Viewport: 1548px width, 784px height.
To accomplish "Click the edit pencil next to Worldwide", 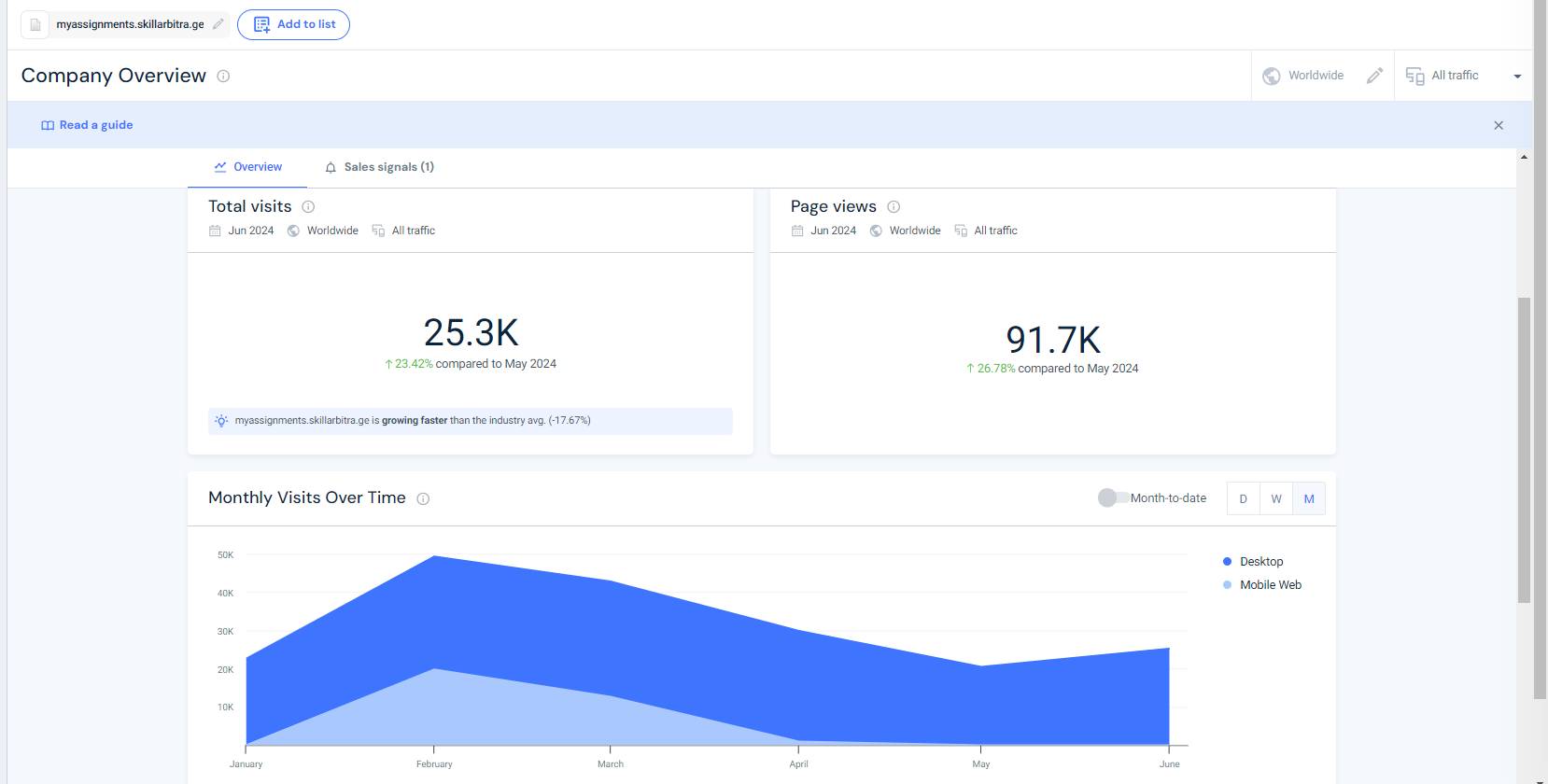I will tap(1374, 76).
